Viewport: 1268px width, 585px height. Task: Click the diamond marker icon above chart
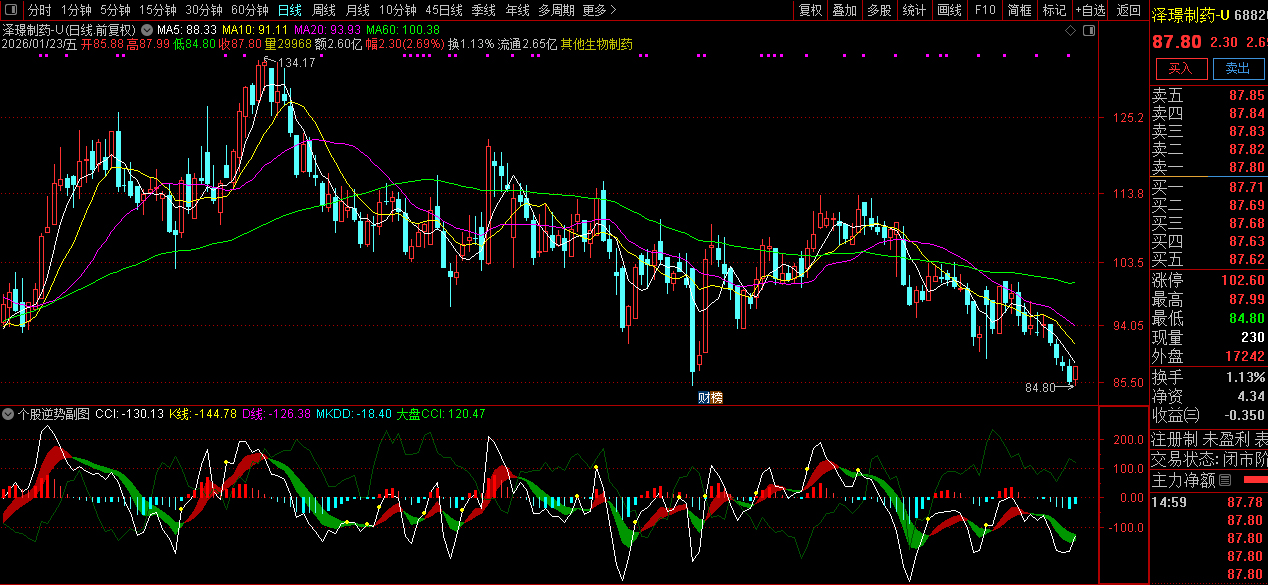[x=1071, y=30]
